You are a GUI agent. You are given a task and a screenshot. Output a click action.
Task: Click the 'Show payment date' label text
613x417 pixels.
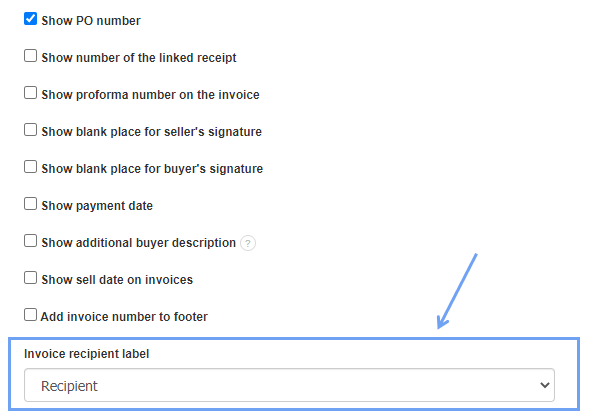coord(97,206)
